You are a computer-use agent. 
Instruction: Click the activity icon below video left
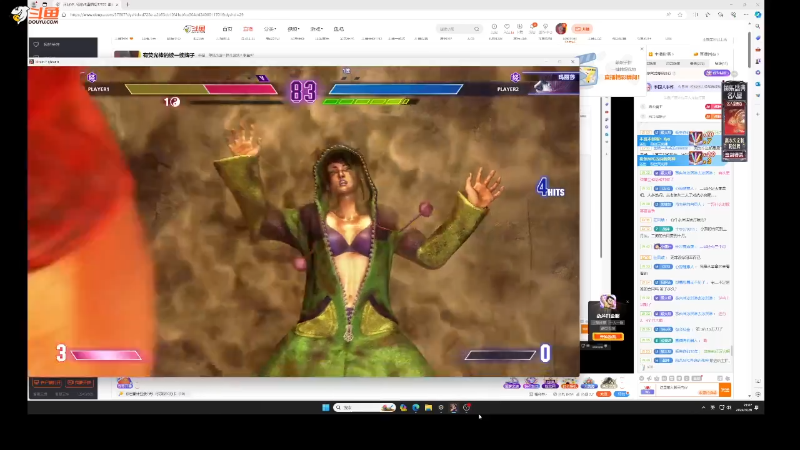click(124, 383)
